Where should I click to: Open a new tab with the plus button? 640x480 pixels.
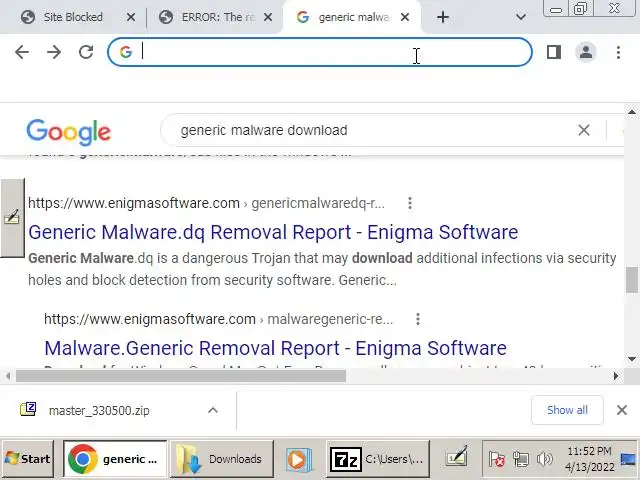pos(443,17)
